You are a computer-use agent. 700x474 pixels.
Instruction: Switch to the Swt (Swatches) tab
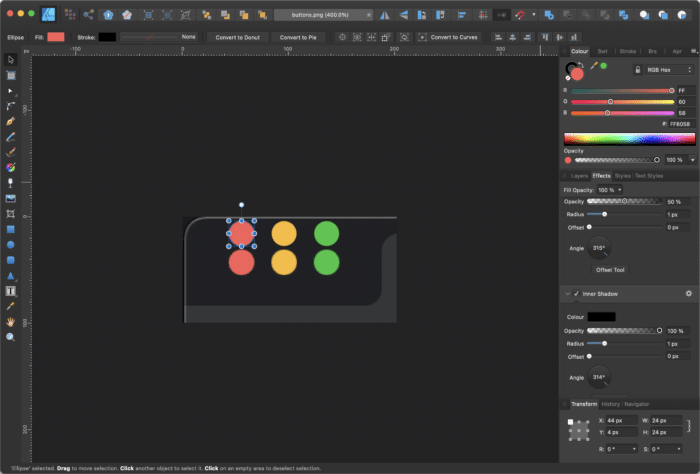602,51
